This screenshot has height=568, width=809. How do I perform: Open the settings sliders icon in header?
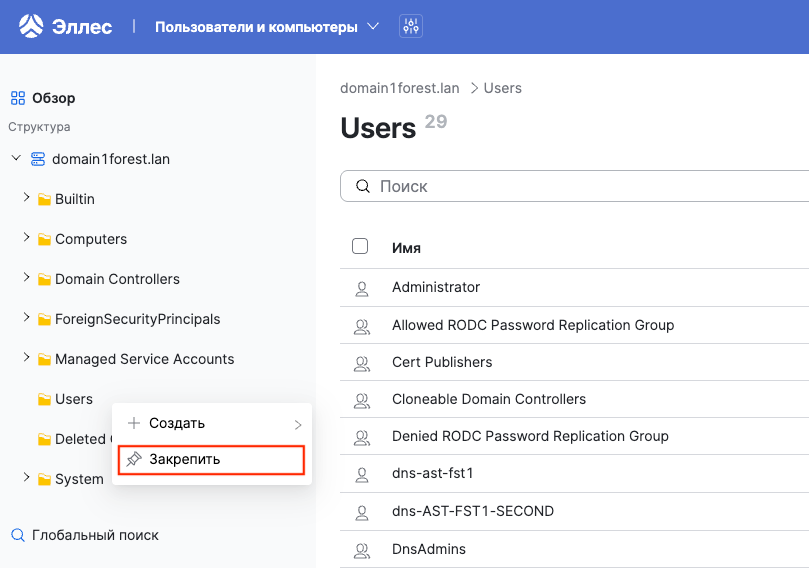click(x=411, y=26)
